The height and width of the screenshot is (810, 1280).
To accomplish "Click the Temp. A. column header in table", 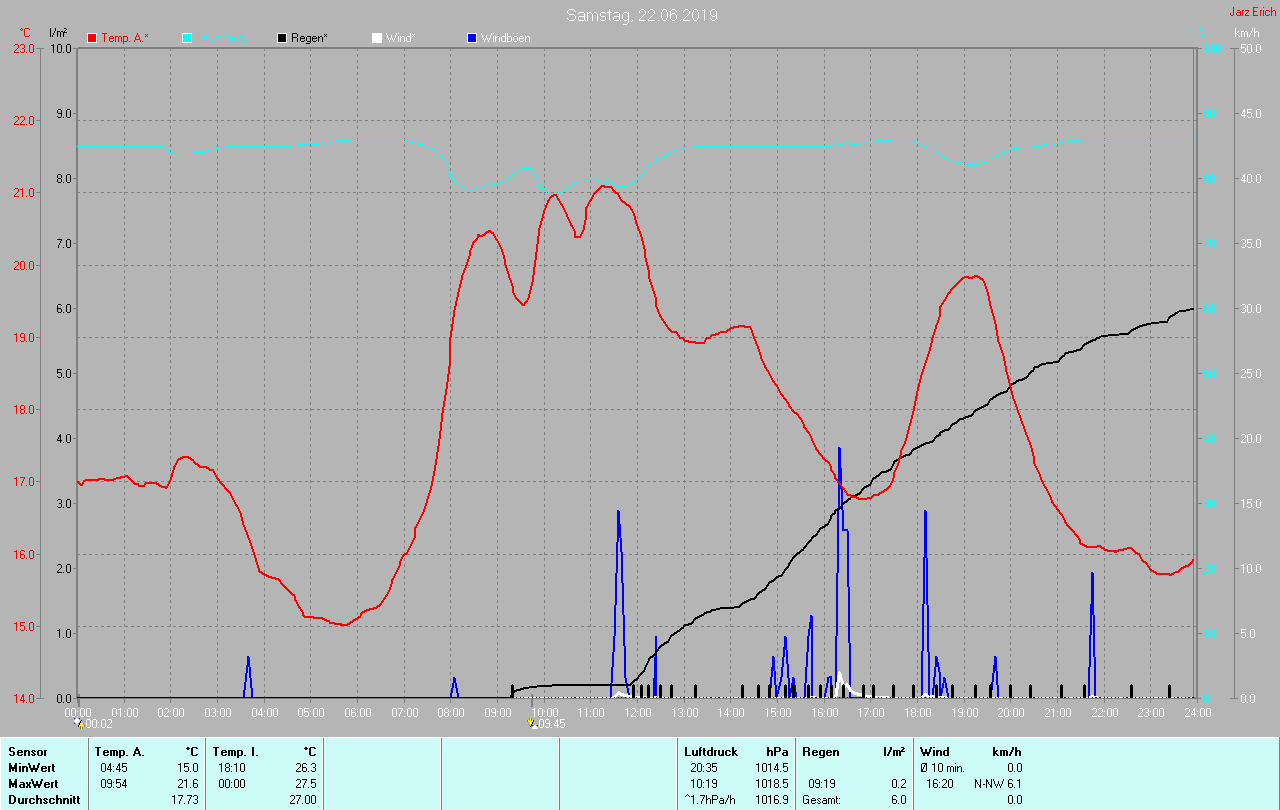I will pyautogui.click(x=119, y=751).
